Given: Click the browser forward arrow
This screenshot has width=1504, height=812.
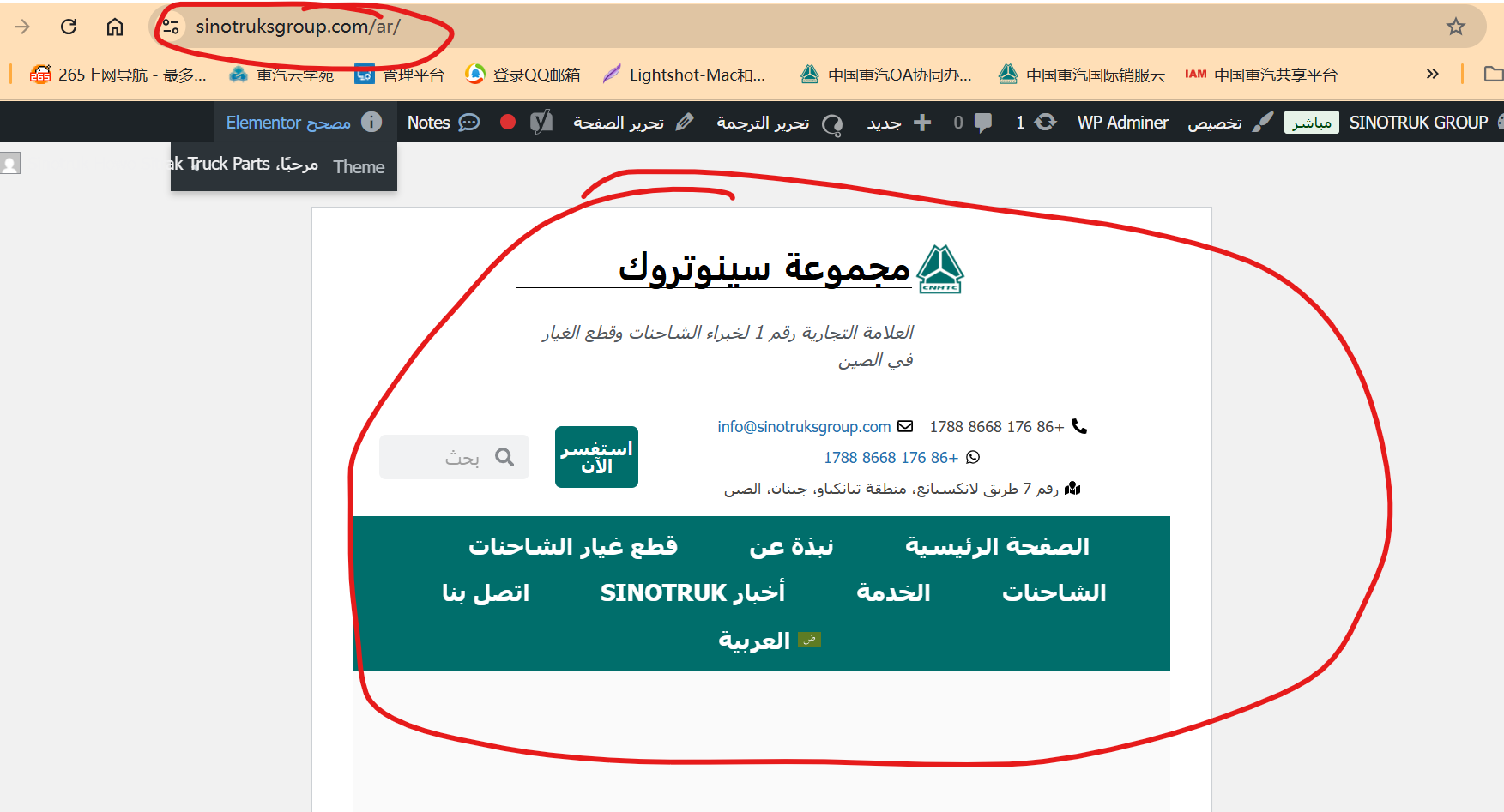Looking at the screenshot, I should tap(22, 27).
